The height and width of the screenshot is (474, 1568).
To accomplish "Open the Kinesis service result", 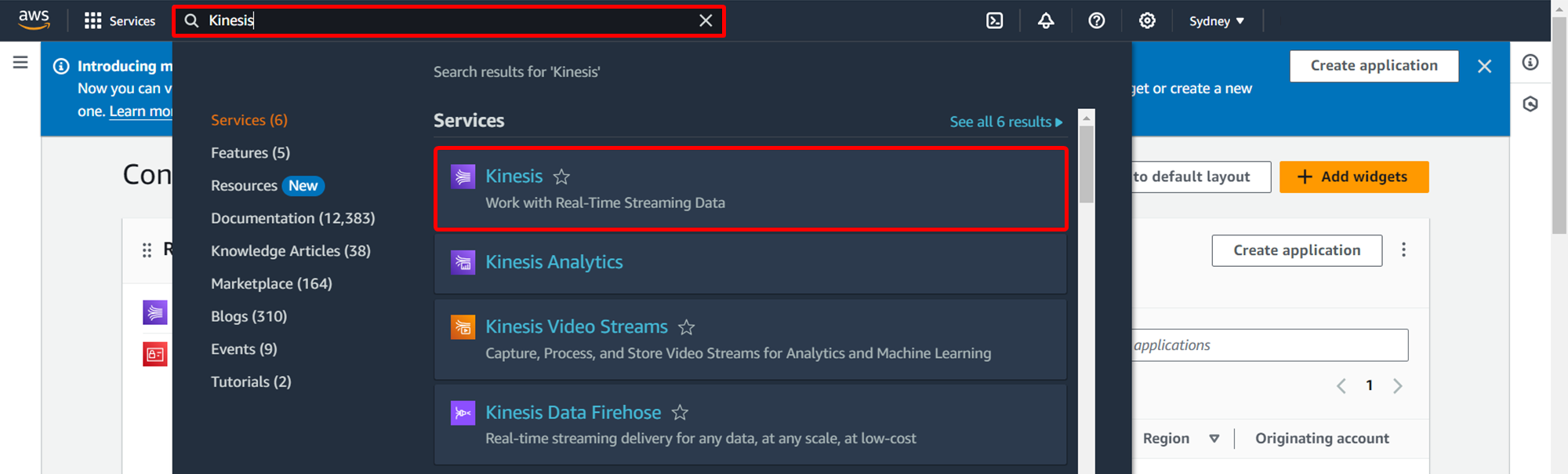I will tap(750, 188).
